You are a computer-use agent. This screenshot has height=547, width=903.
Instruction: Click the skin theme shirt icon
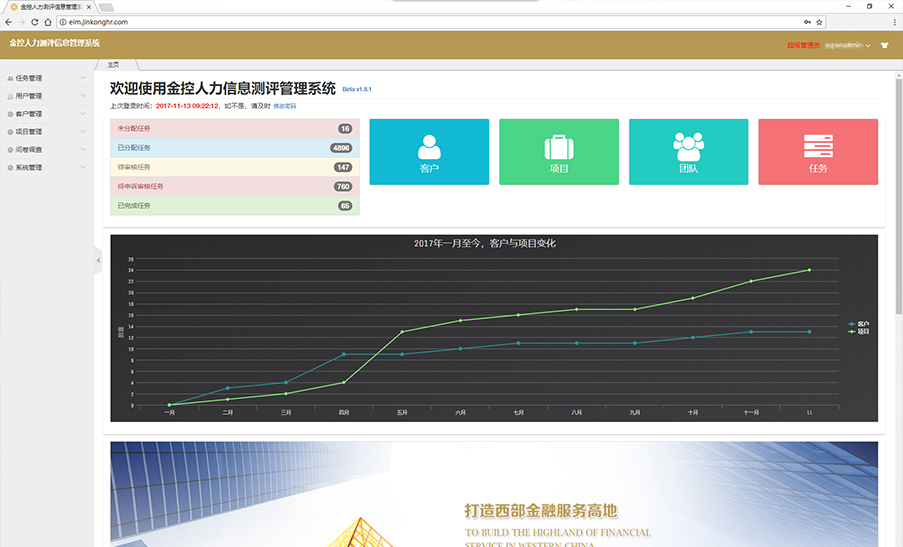[883, 45]
